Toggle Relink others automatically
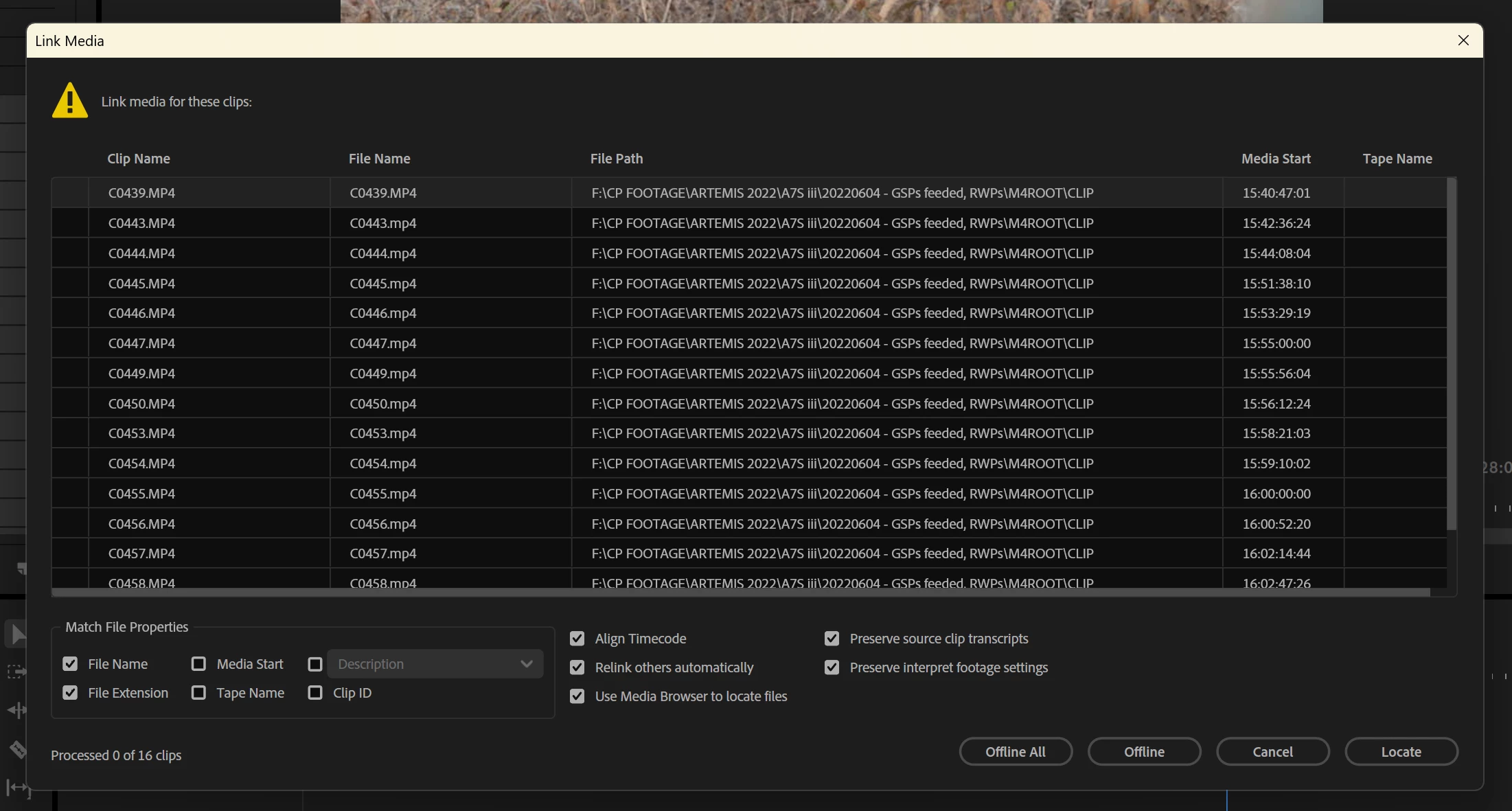Screen dimensions: 1512x811 click(x=577, y=667)
